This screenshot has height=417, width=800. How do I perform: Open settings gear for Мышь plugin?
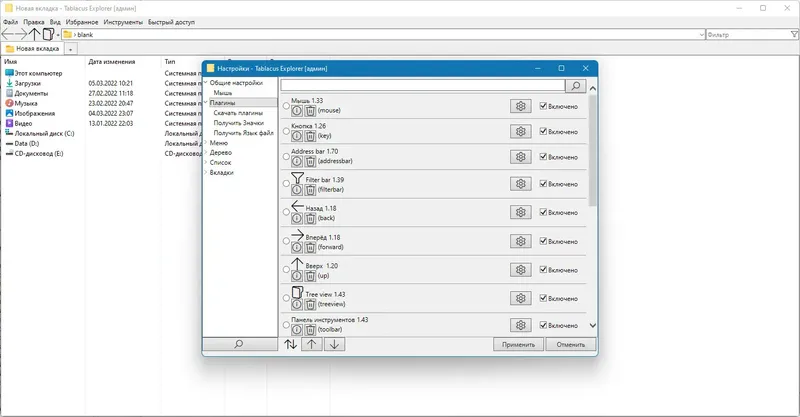(x=520, y=106)
